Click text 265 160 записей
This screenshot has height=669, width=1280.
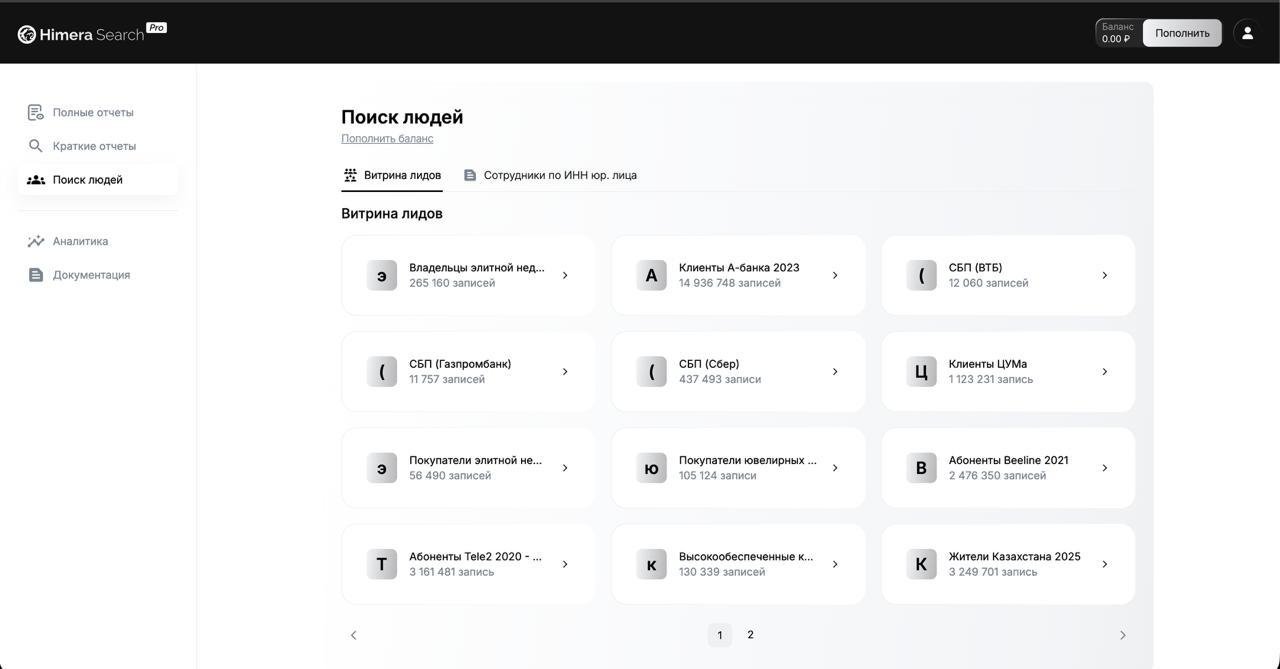pos(452,283)
